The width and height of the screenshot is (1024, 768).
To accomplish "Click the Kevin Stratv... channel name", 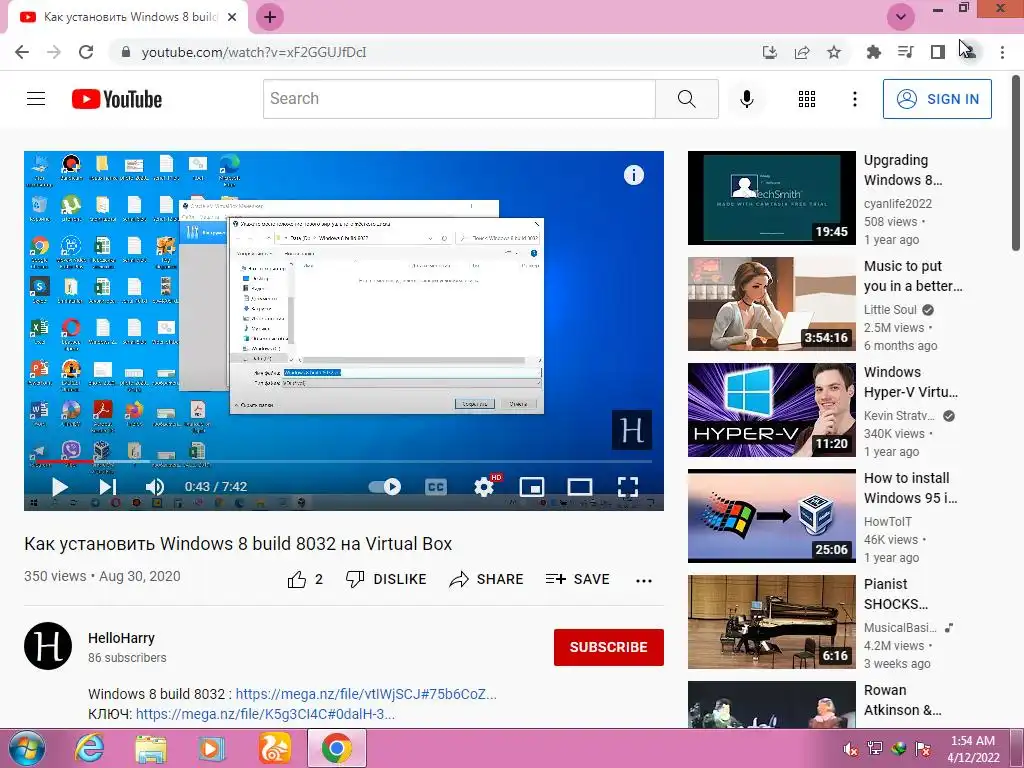I will pos(899,415).
